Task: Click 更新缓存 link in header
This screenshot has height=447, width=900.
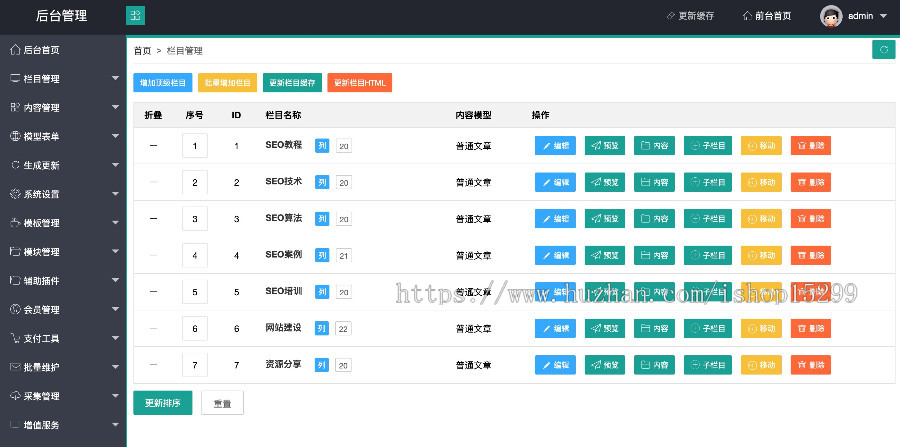Action: [690, 16]
